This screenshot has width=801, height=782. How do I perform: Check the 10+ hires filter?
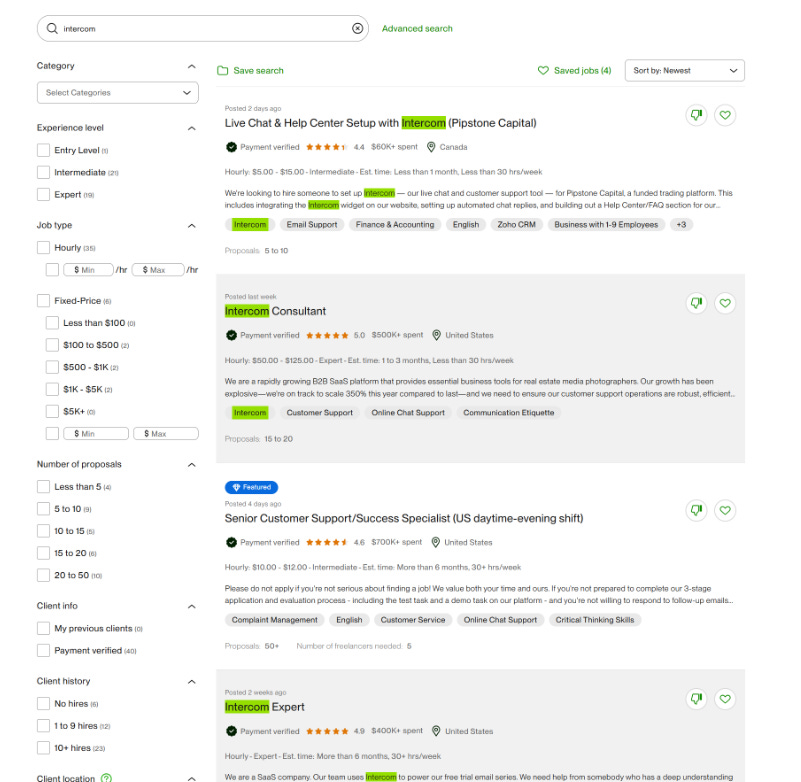tap(43, 748)
